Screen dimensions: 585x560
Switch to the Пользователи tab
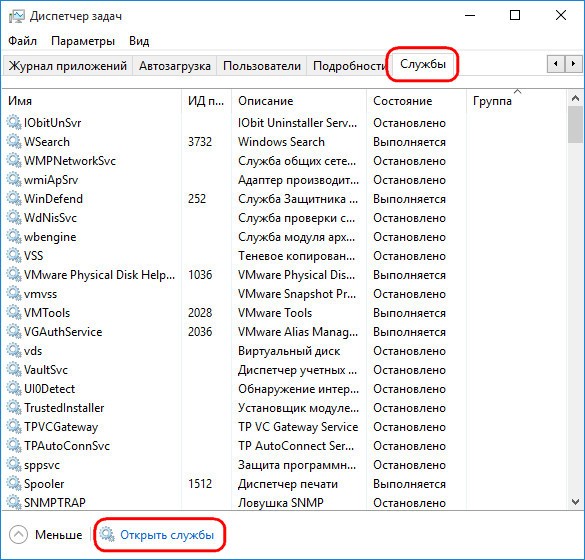(x=262, y=66)
